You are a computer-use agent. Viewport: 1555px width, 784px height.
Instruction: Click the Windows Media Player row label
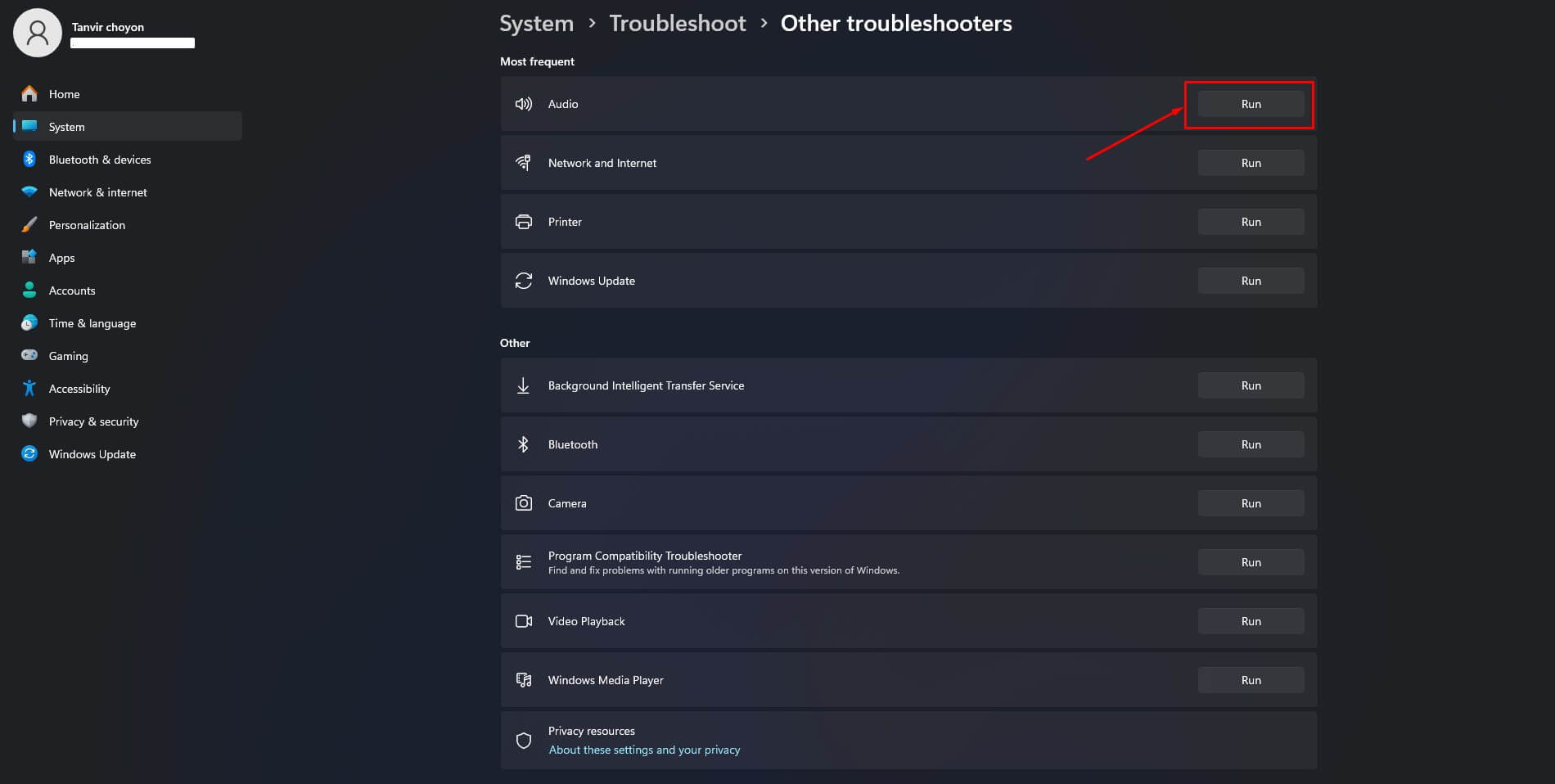coord(606,680)
